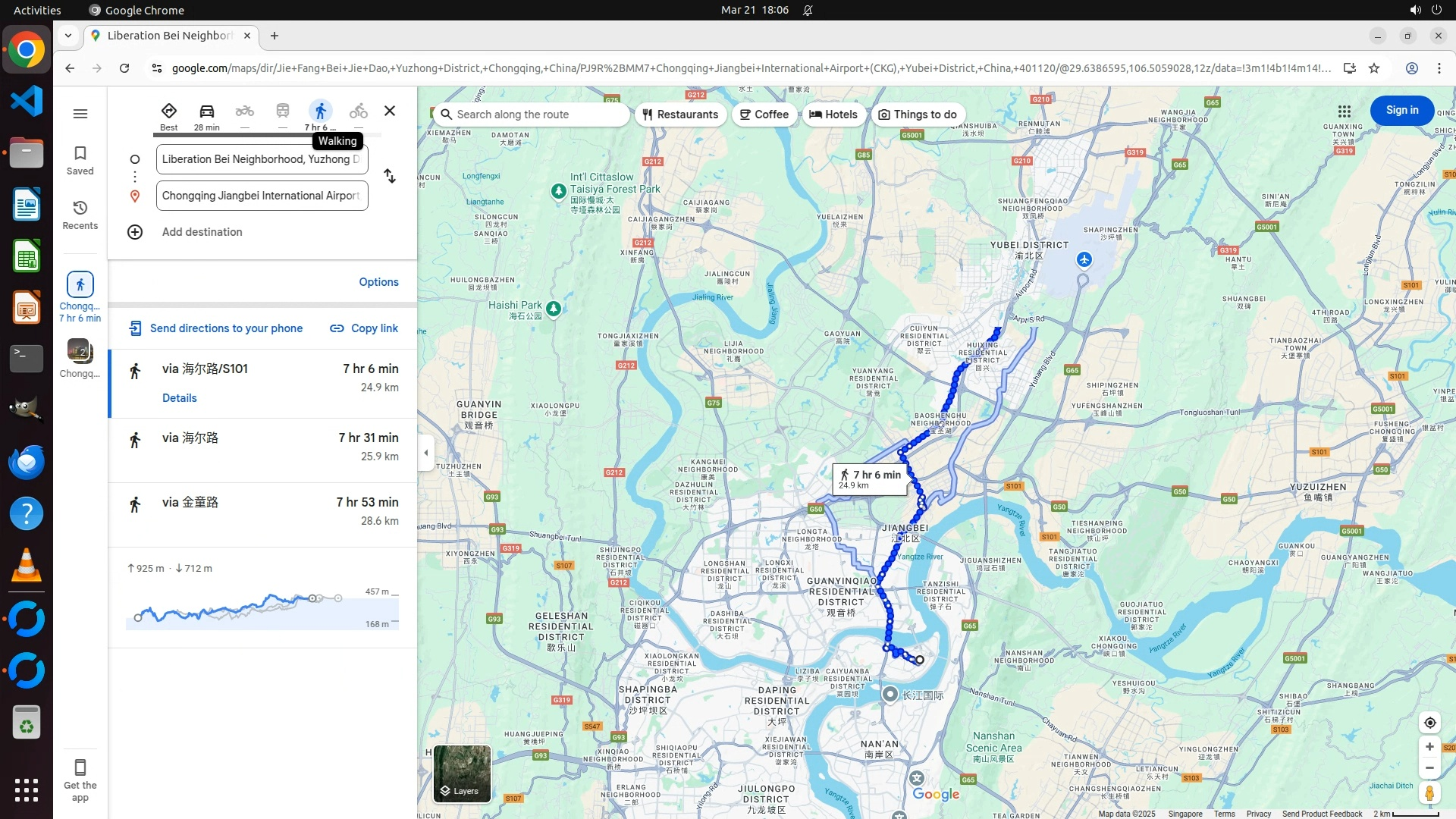Open the Google apps grid icon
This screenshot has height=819, width=1456.
[1344, 111]
